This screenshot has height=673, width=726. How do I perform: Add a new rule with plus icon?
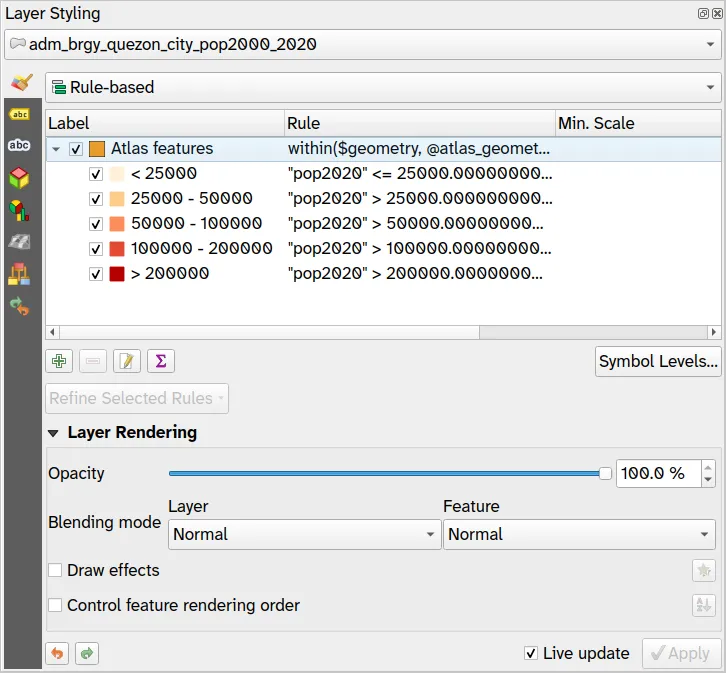coord(59,361)
